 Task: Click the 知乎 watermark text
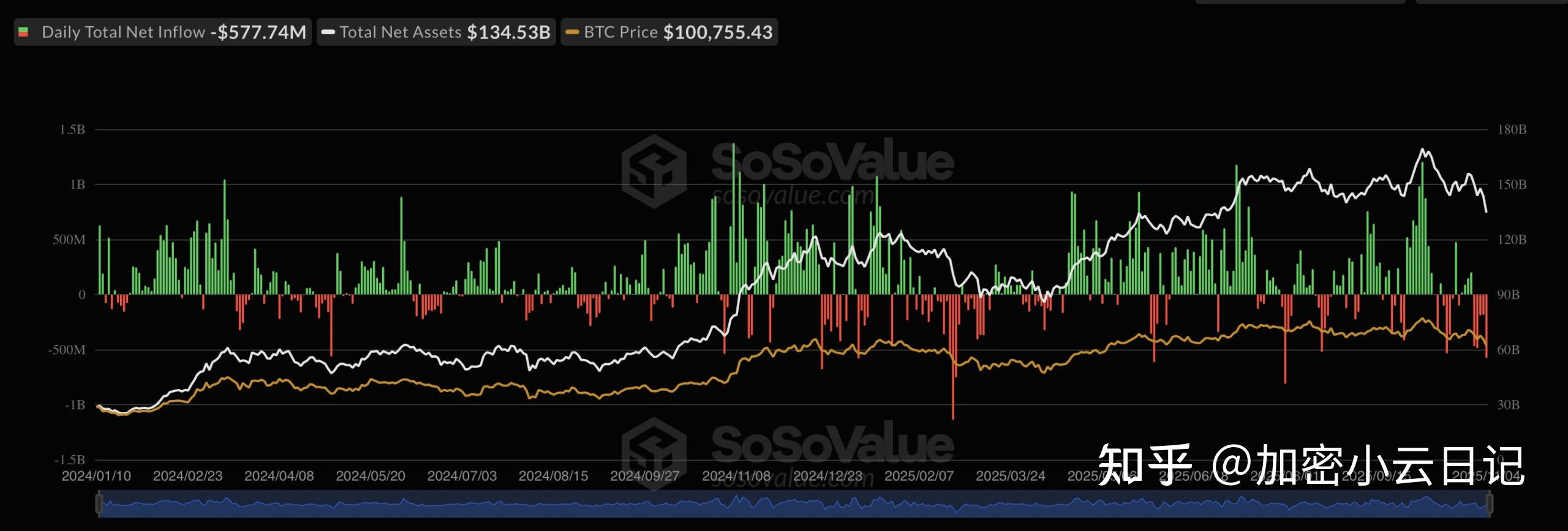coord(1144,465)
